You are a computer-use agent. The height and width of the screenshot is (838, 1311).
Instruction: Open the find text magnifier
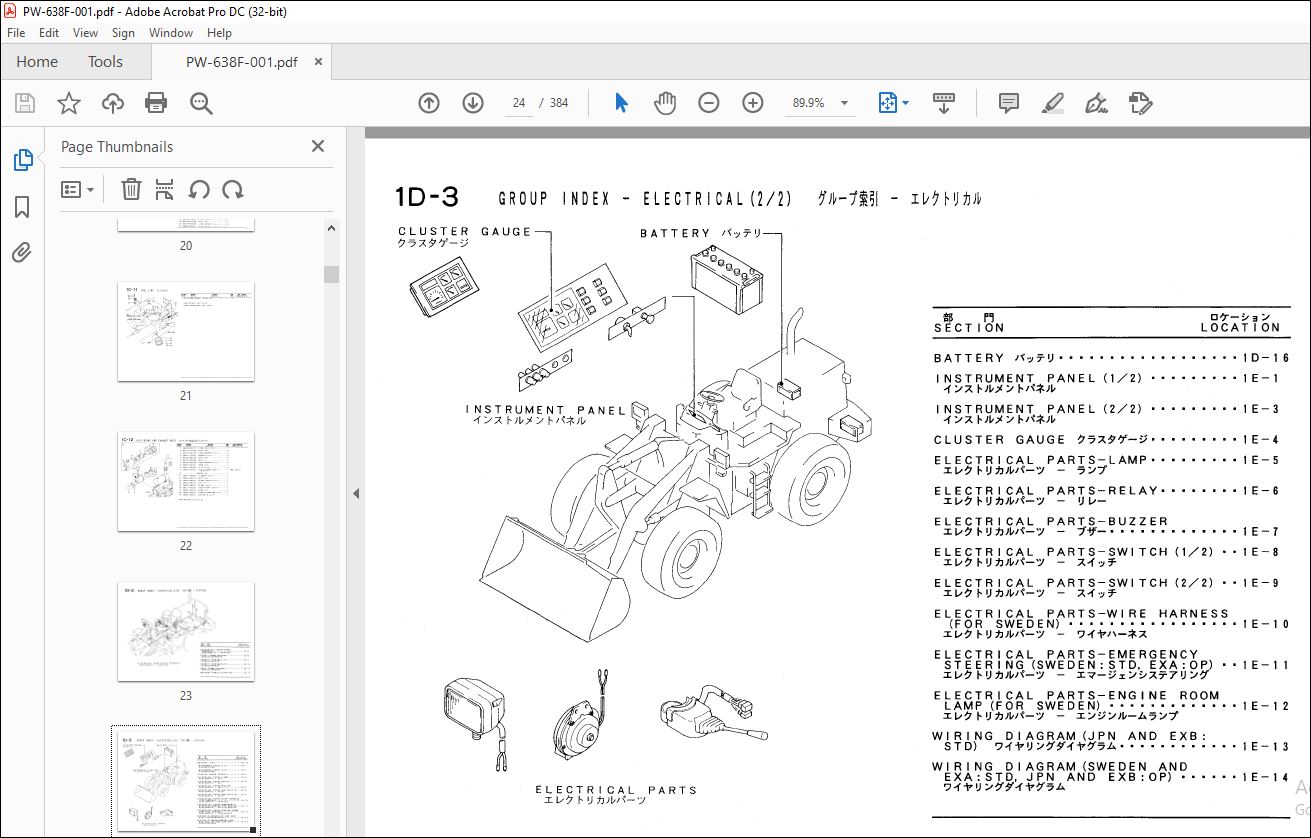click(201, 103)
